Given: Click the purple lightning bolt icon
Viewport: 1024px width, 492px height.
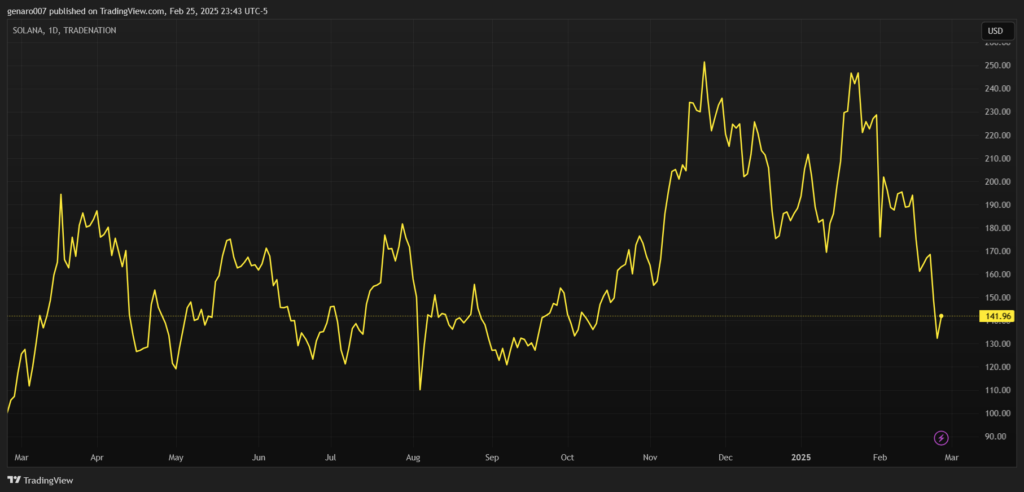Looking at the screenshot, I should 941,438.
